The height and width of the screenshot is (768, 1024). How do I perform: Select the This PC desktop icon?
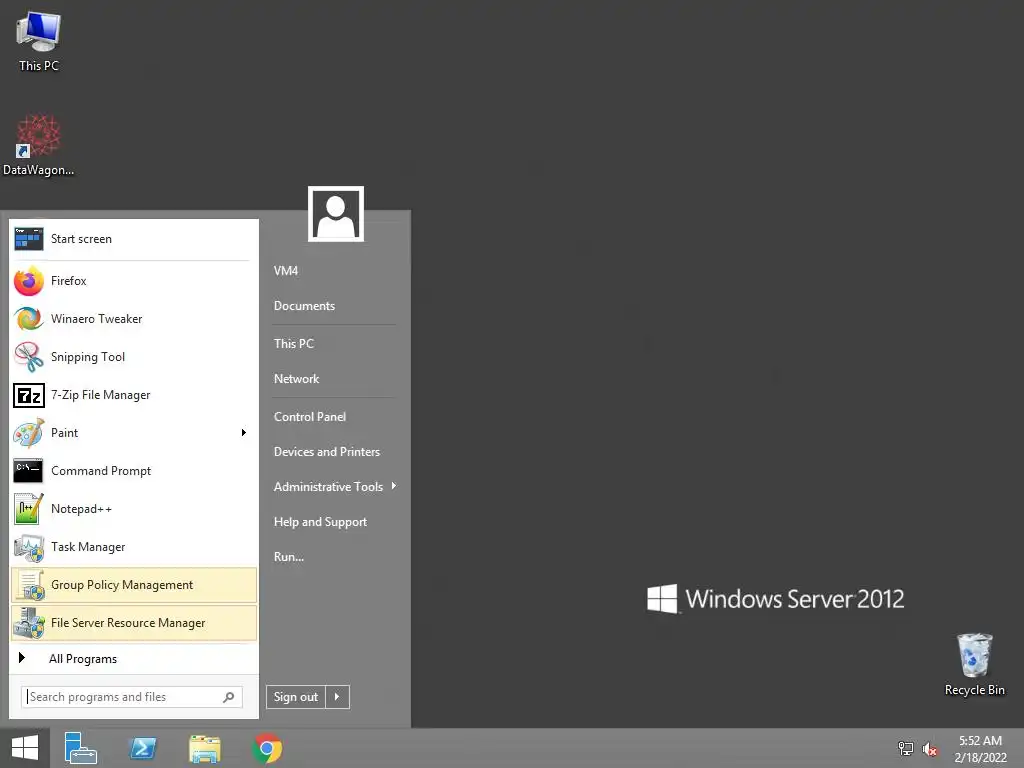pyautogui.click(x=39, y=41)
